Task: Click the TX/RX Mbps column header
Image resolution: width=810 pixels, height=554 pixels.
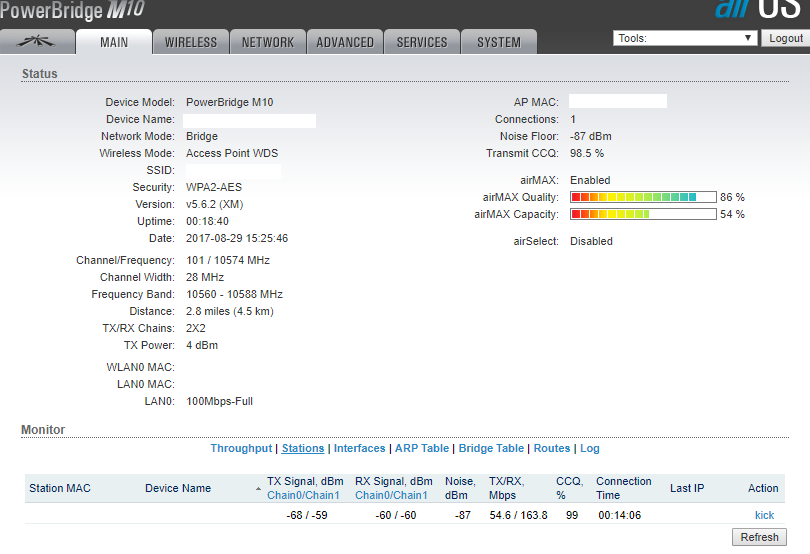Action: [x=507, y=488]
